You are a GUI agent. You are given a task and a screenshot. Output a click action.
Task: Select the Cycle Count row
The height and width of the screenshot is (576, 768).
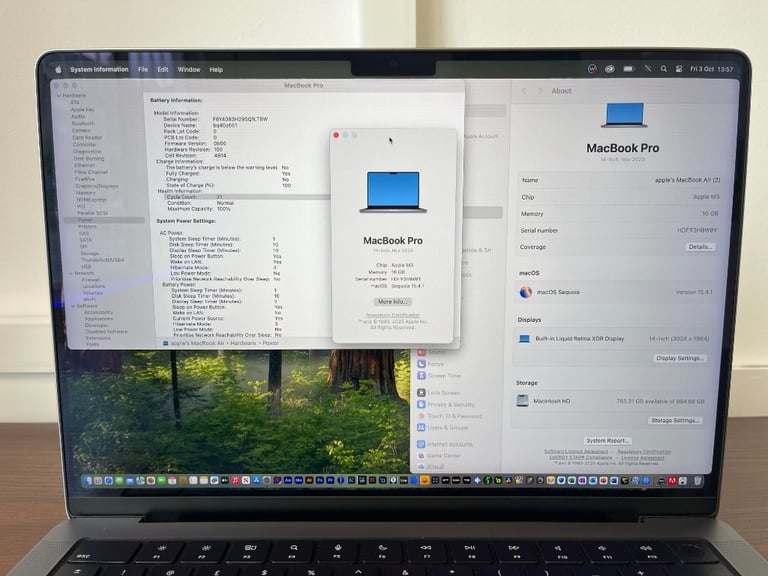247,197
